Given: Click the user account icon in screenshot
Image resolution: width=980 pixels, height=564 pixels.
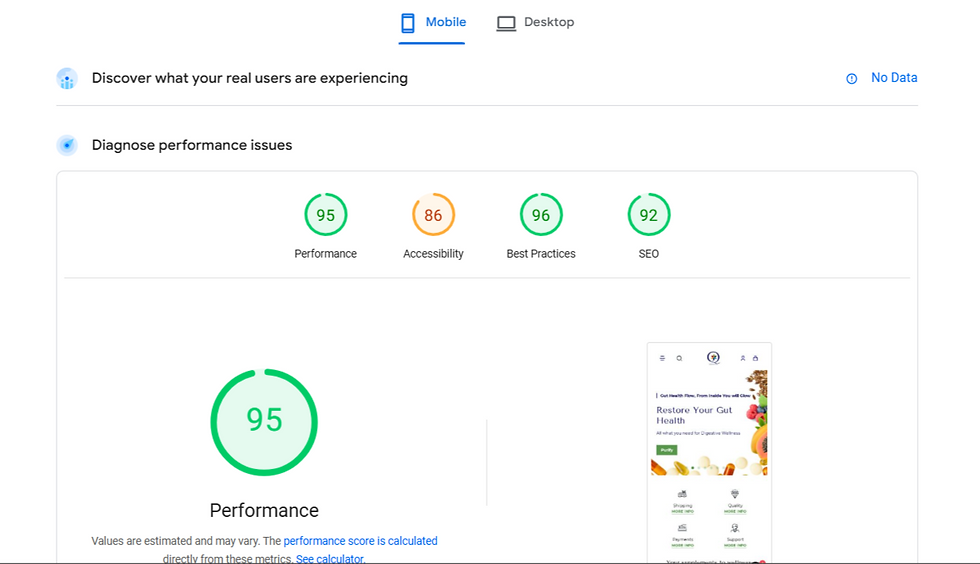Looking at the screenshot, I should tap(742, 358).
